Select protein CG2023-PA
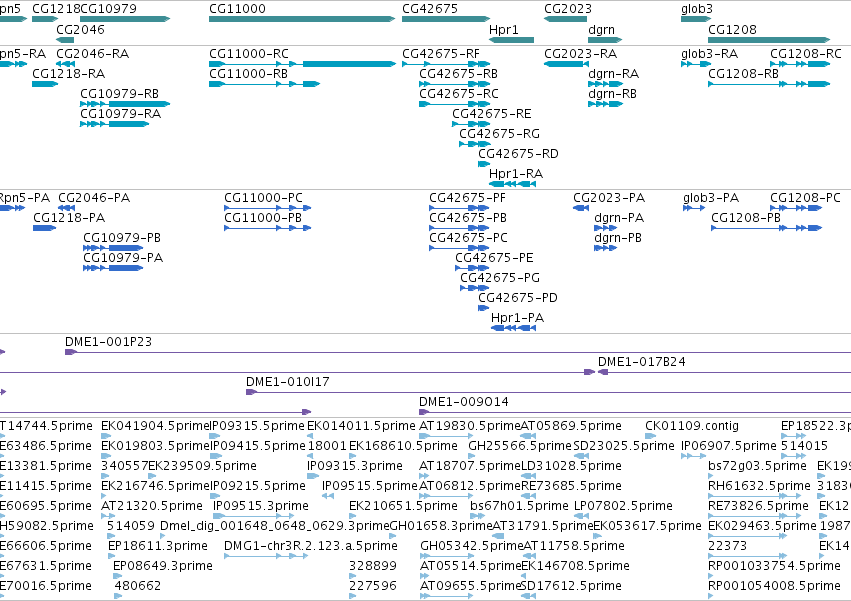The height and width of the screenshot is (601, 851). coord(609,198)
